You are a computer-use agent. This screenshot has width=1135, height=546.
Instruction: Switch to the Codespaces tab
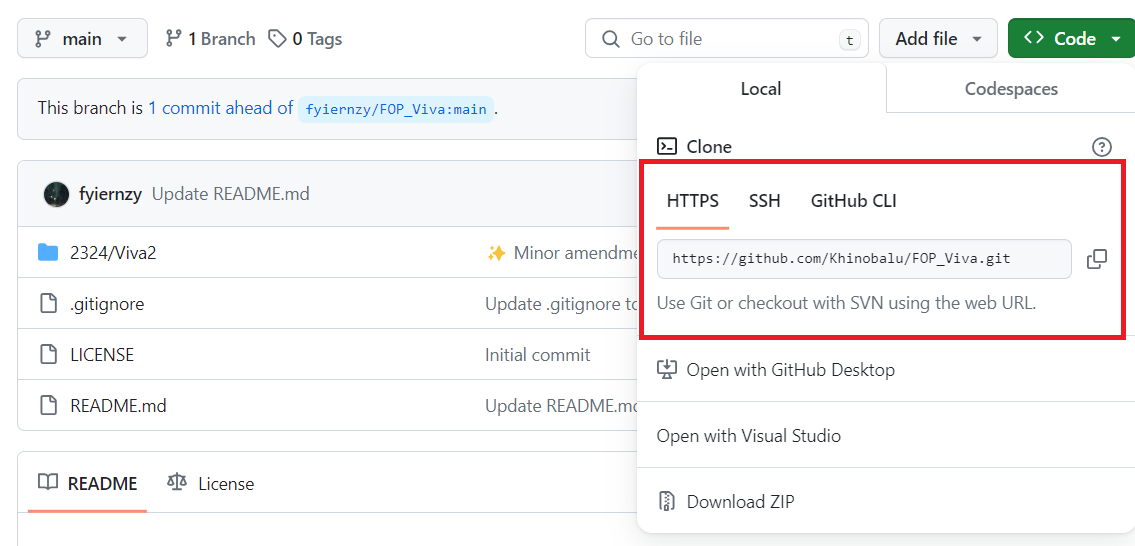1010,88
